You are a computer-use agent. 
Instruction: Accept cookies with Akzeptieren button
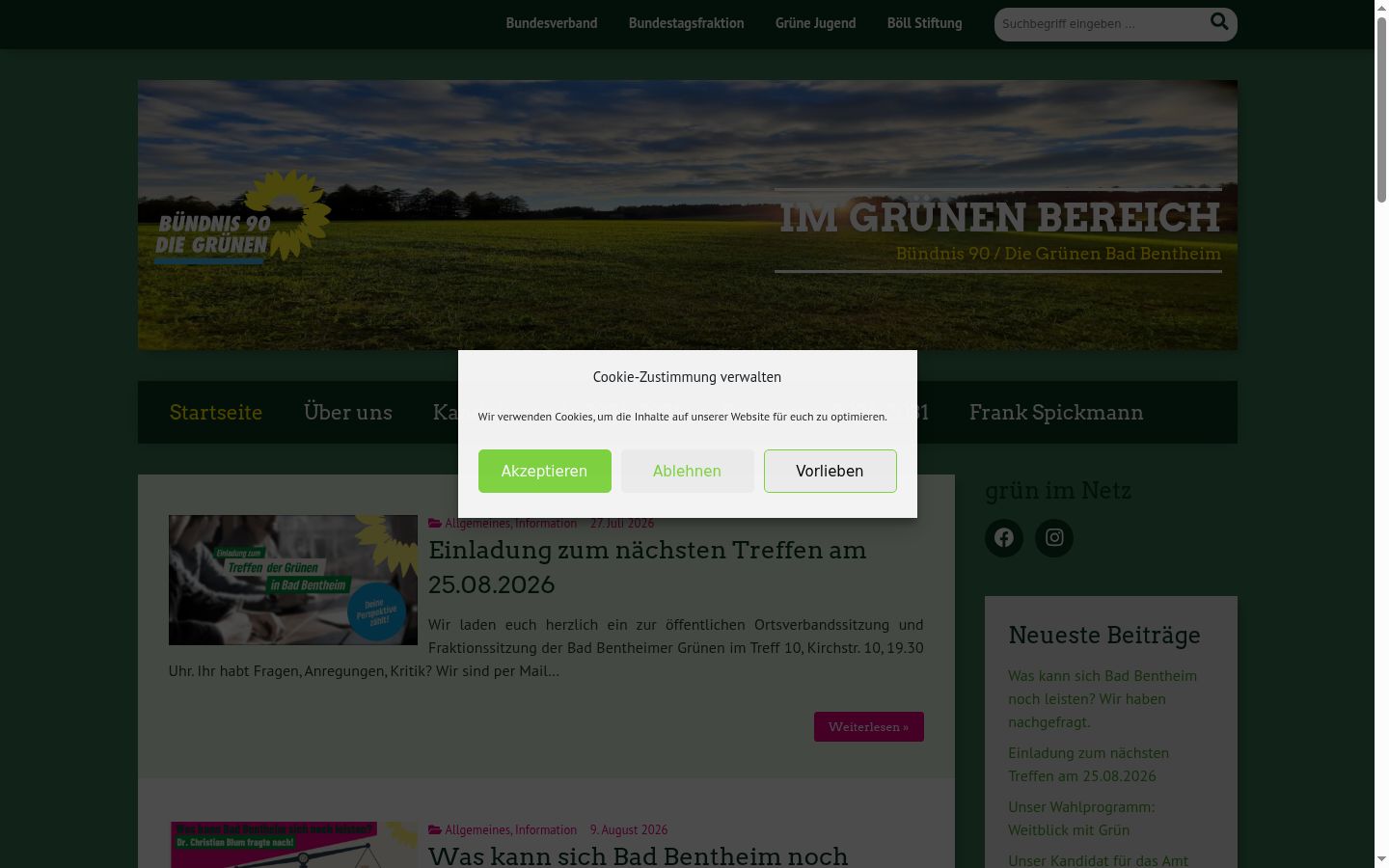click(545, 471)
